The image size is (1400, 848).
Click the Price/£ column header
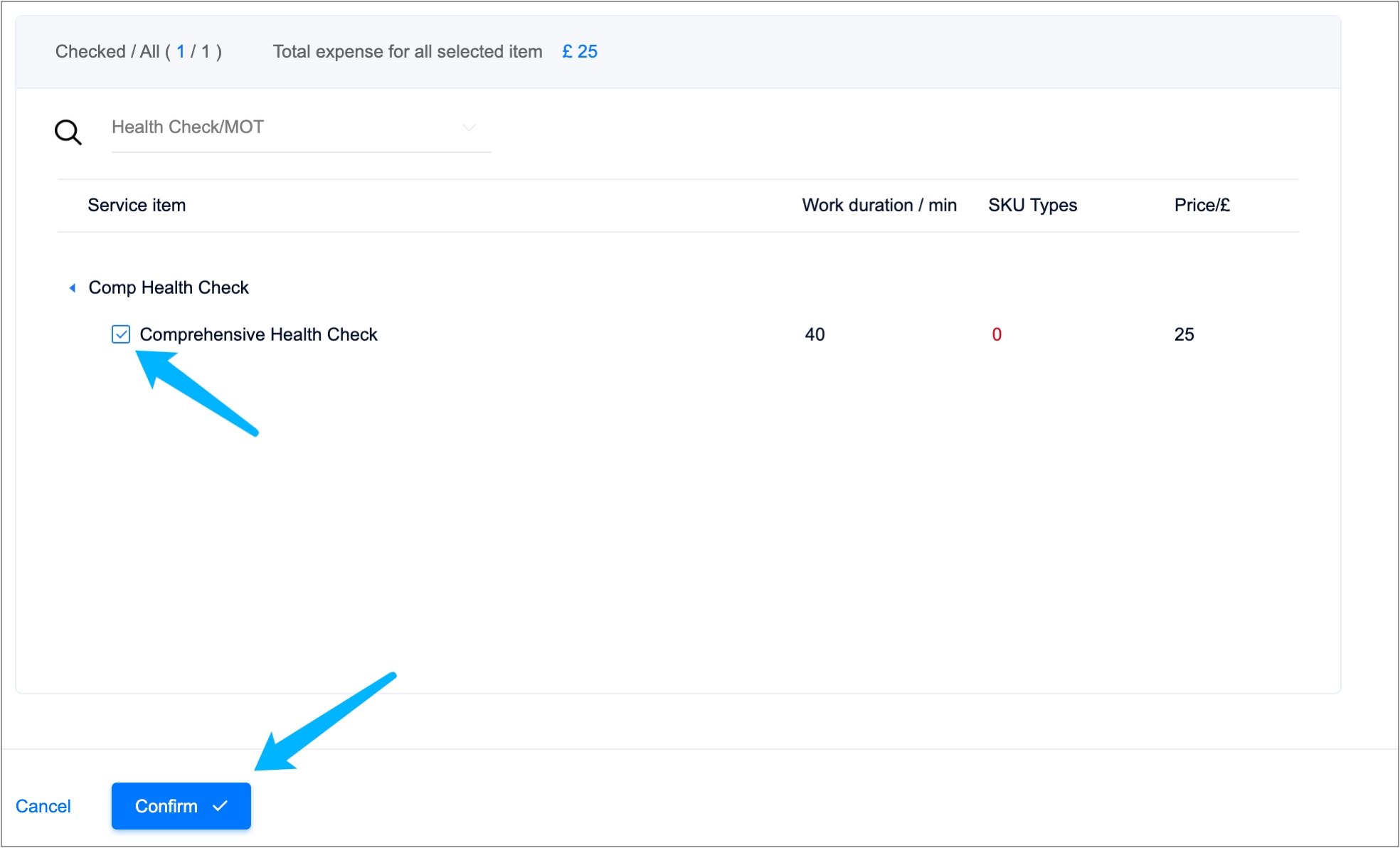(1202, 206)
